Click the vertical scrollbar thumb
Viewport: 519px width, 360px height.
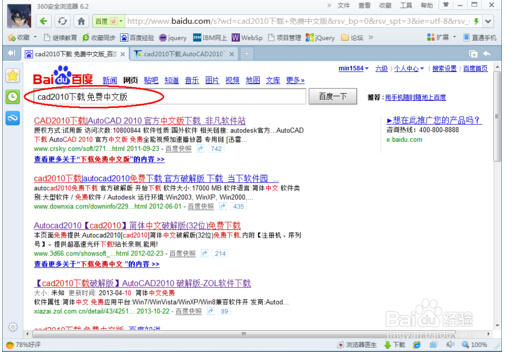[497, 115]
